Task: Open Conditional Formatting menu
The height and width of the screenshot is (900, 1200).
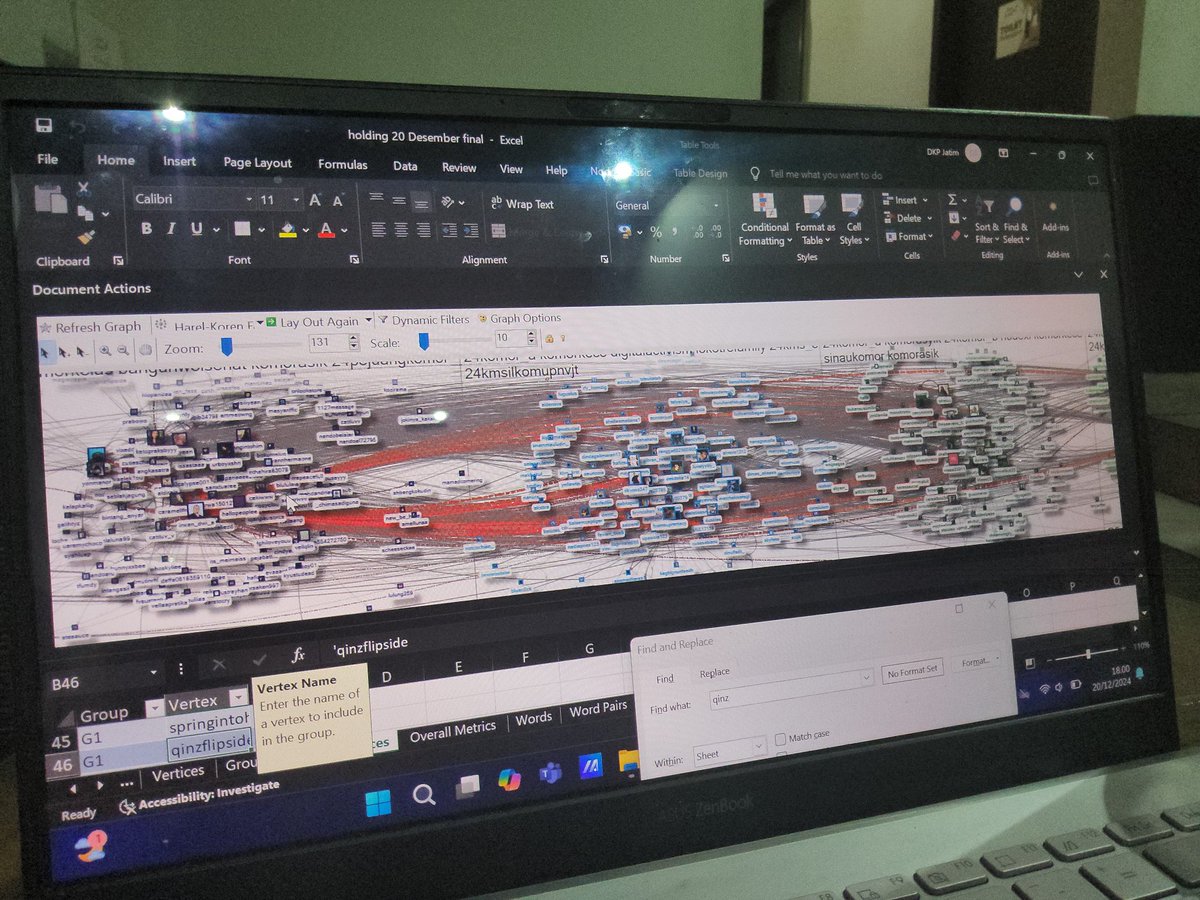Action: point(765,220)
